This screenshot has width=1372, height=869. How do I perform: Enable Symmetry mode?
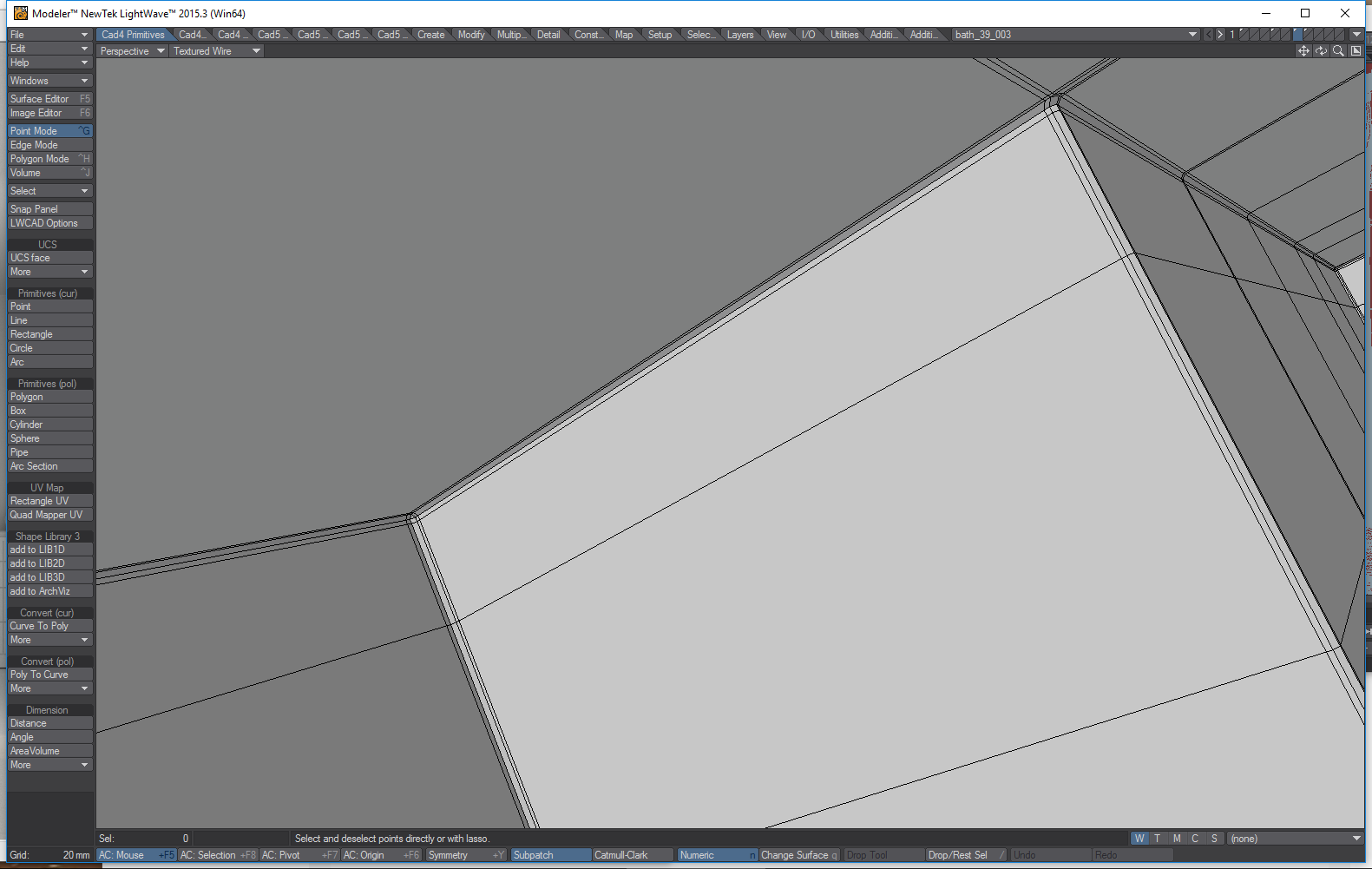click(x=465, y=855)
